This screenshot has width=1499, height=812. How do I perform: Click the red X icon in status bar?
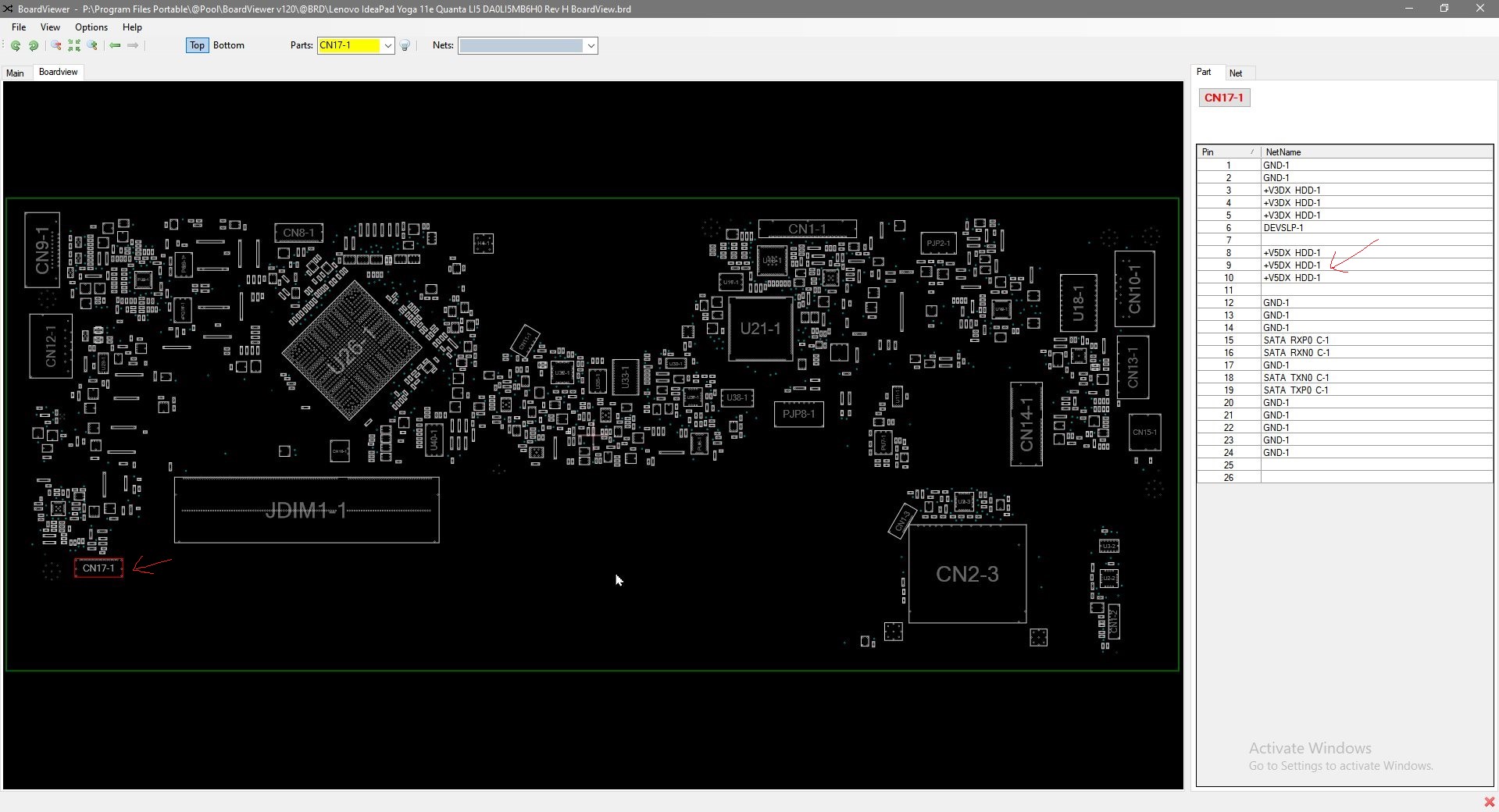pyautogui.click(x=1489, y=802)
